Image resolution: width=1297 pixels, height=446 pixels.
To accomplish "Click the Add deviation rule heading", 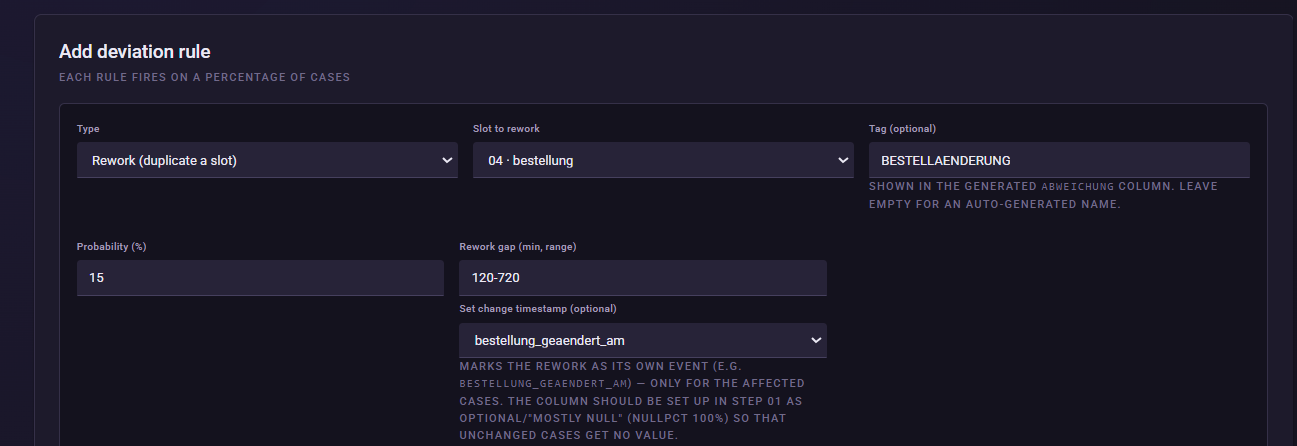I will tap(135, 52).
